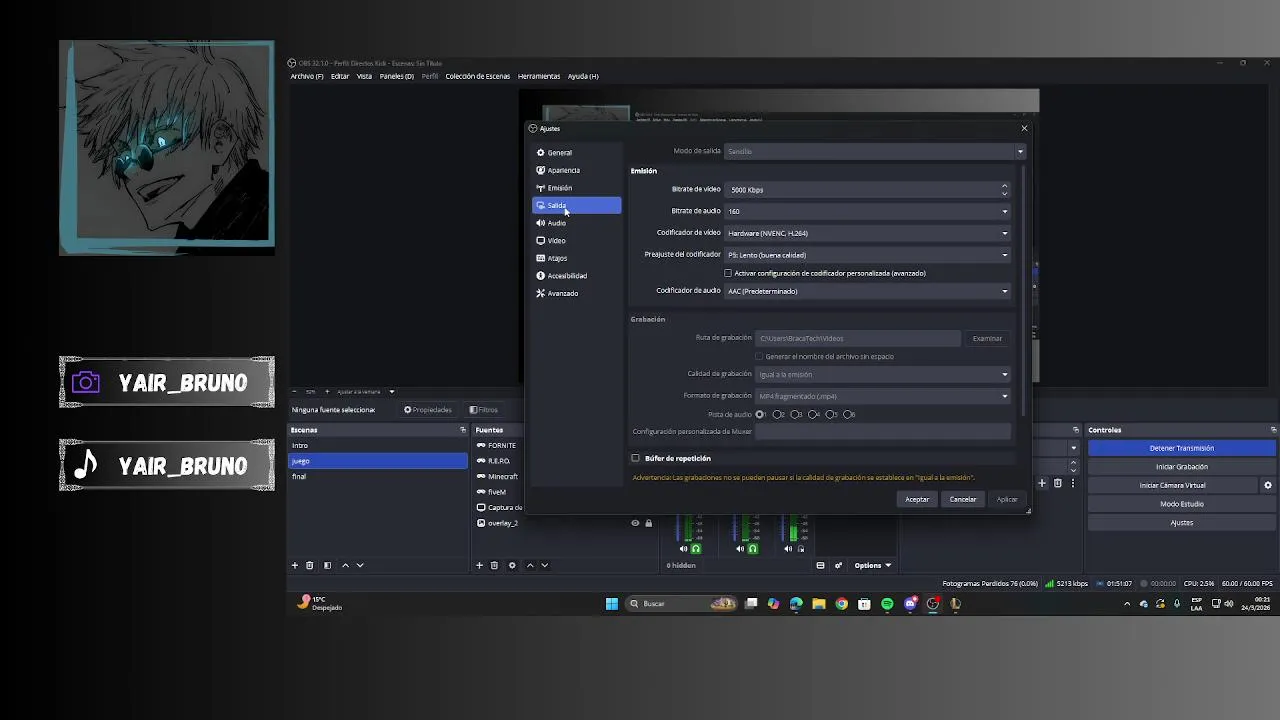Select audio track 4 radio

[x=813, y=414]
